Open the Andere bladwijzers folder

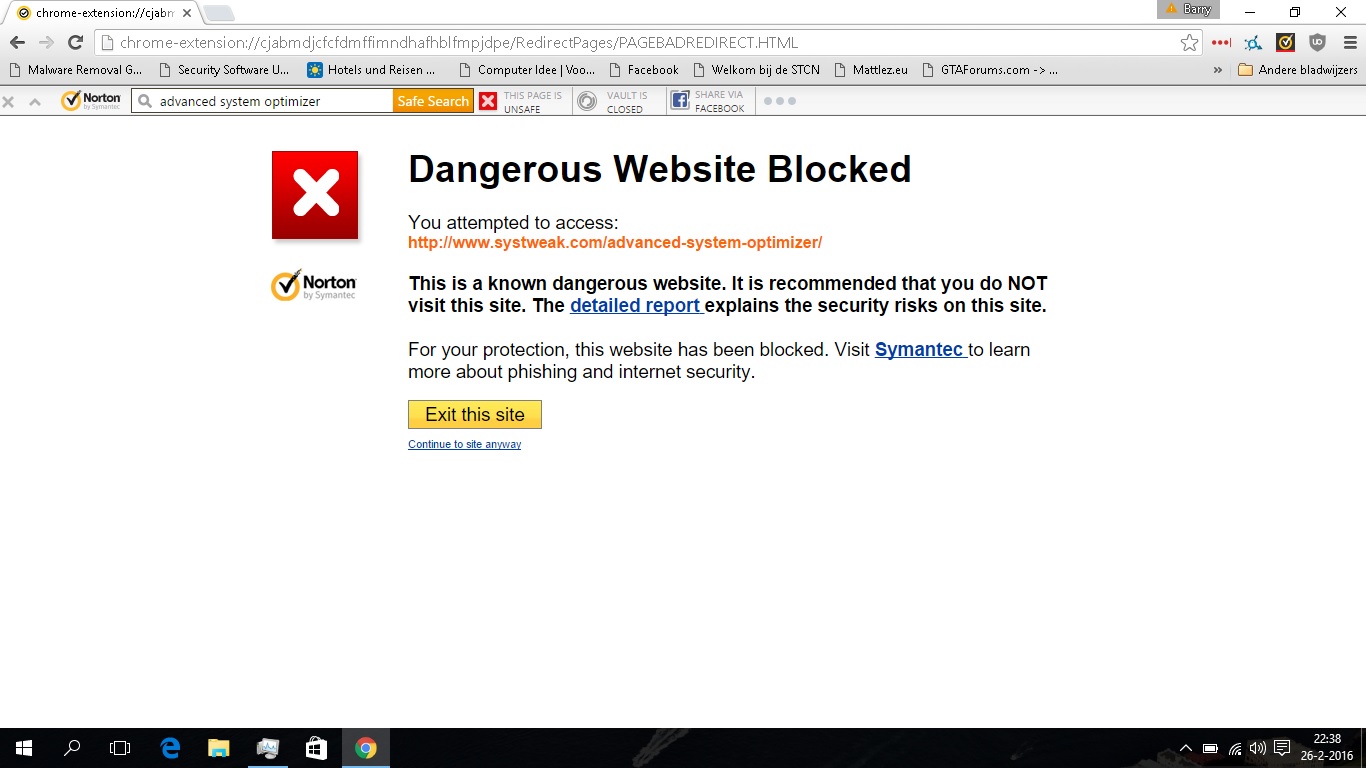point(1297,70)
